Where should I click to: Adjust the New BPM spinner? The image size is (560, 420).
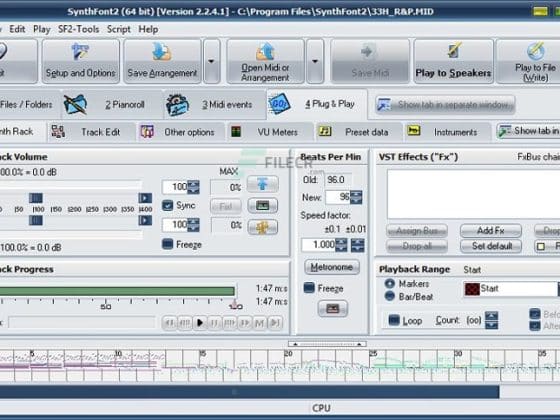coord(356,197)
